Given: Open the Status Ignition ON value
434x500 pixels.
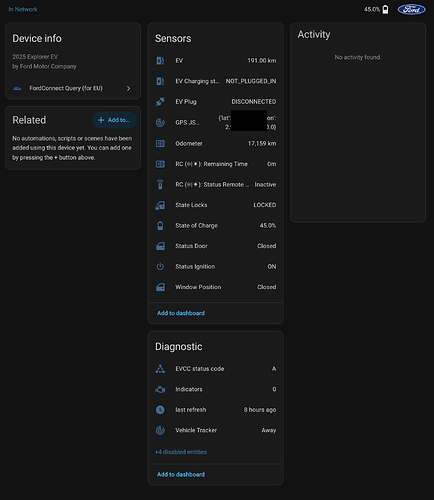Looking at the screenshot, I should pos(272,267).
